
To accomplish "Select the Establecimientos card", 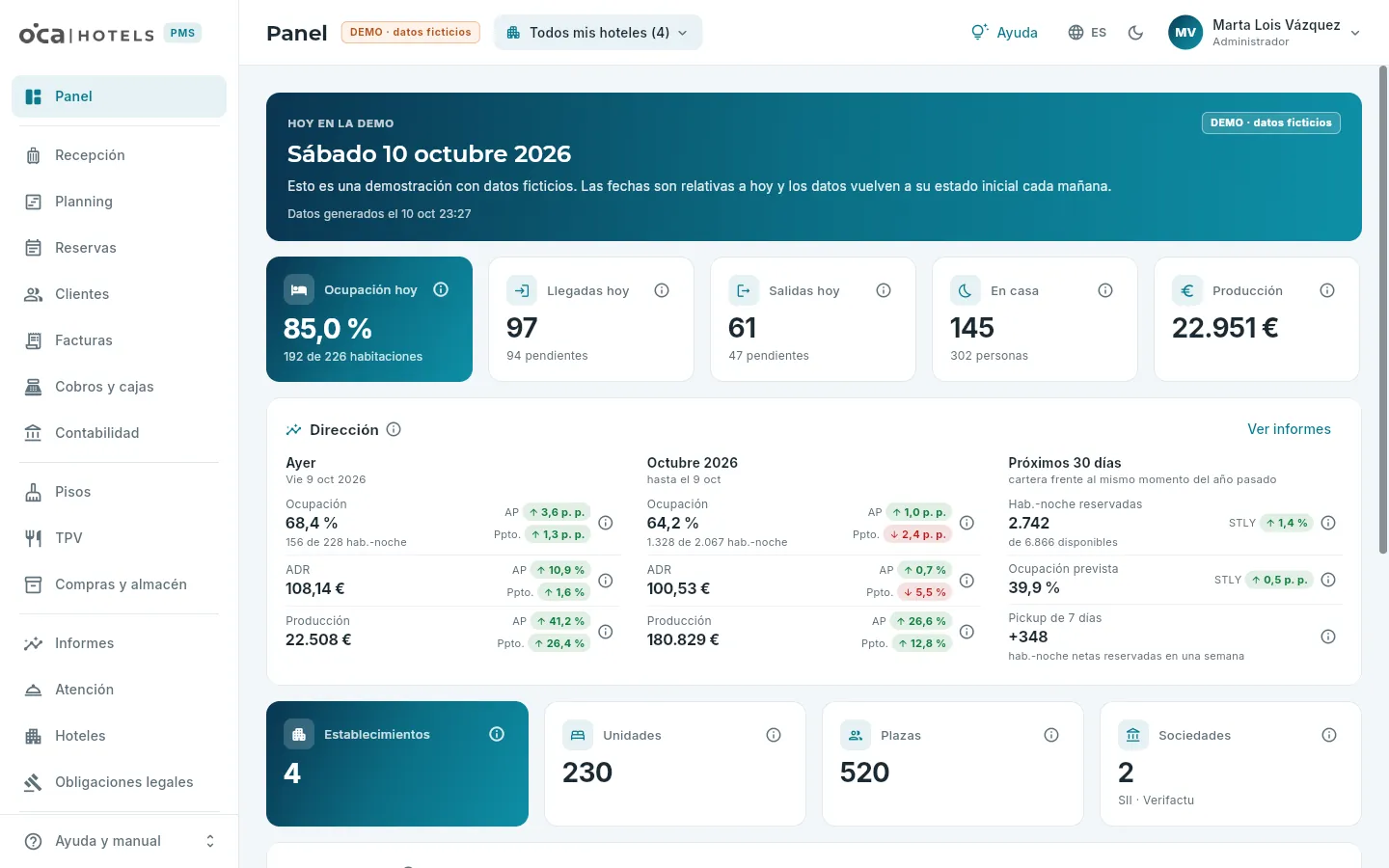I will (397, 764).
